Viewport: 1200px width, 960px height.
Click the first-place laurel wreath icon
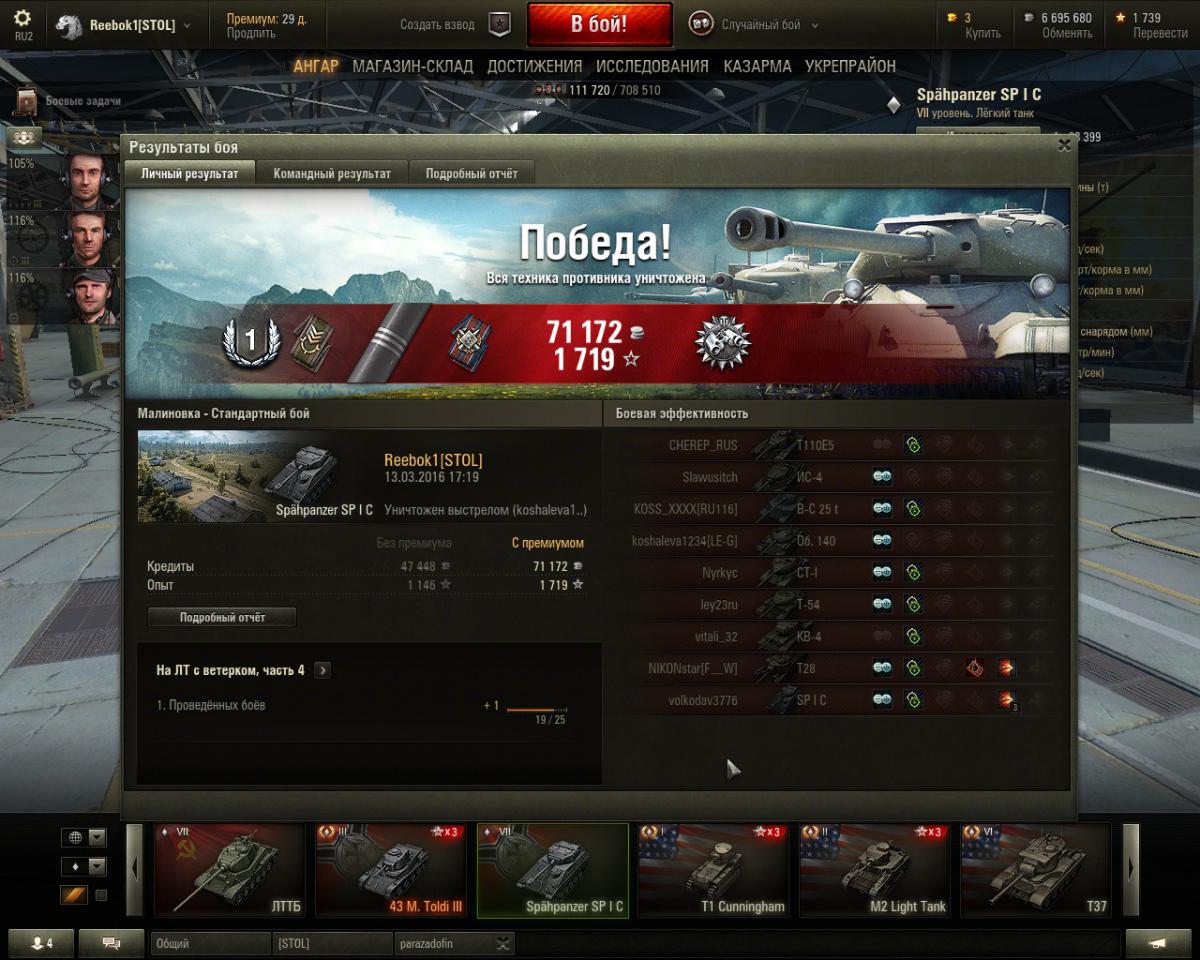250,342
